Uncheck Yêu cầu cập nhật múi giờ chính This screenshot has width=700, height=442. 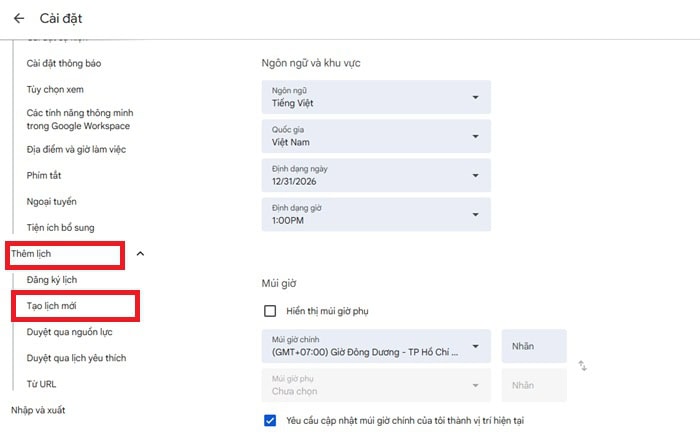coord(270,420)
